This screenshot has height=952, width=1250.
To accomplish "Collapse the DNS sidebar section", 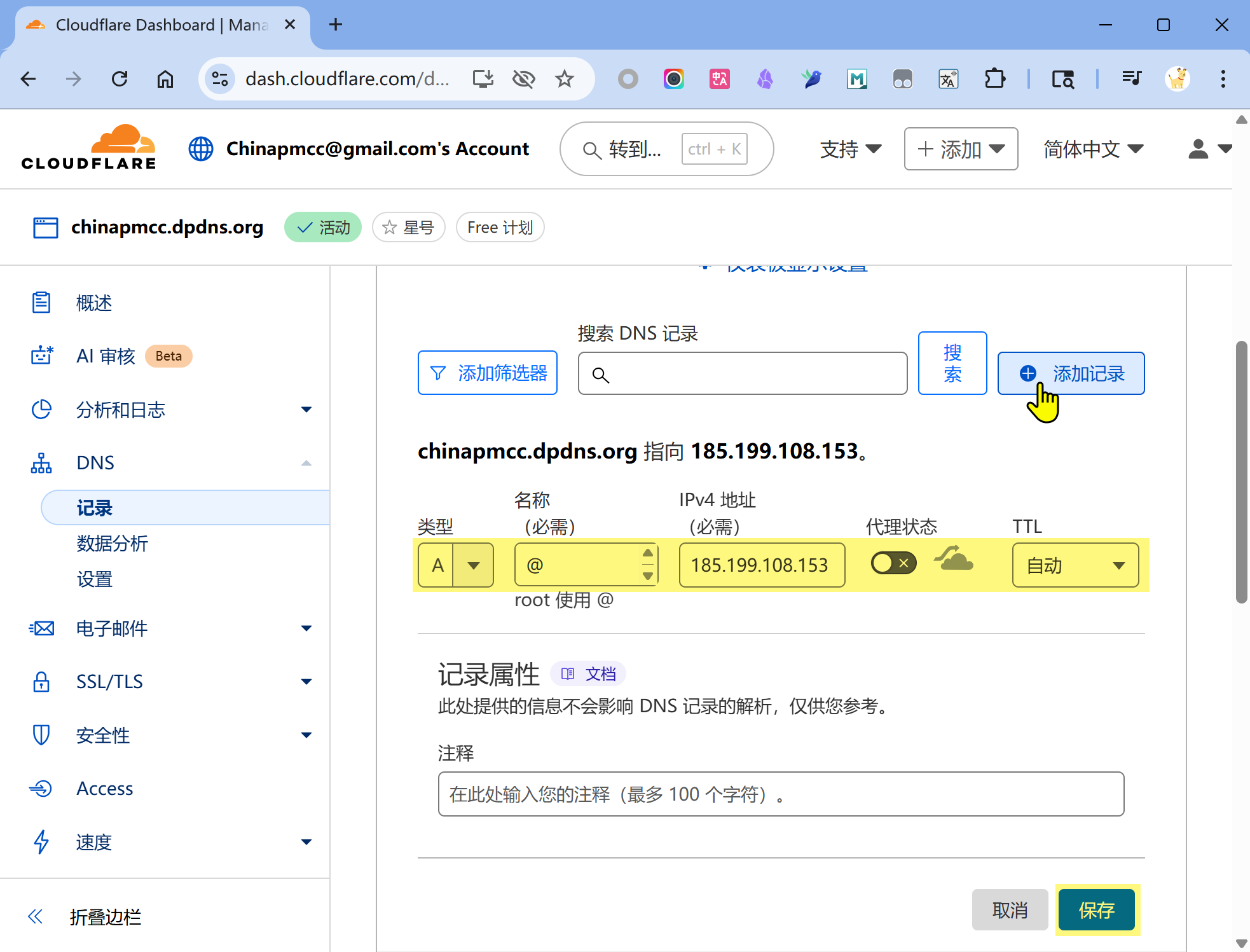I will tap(306, 463).
